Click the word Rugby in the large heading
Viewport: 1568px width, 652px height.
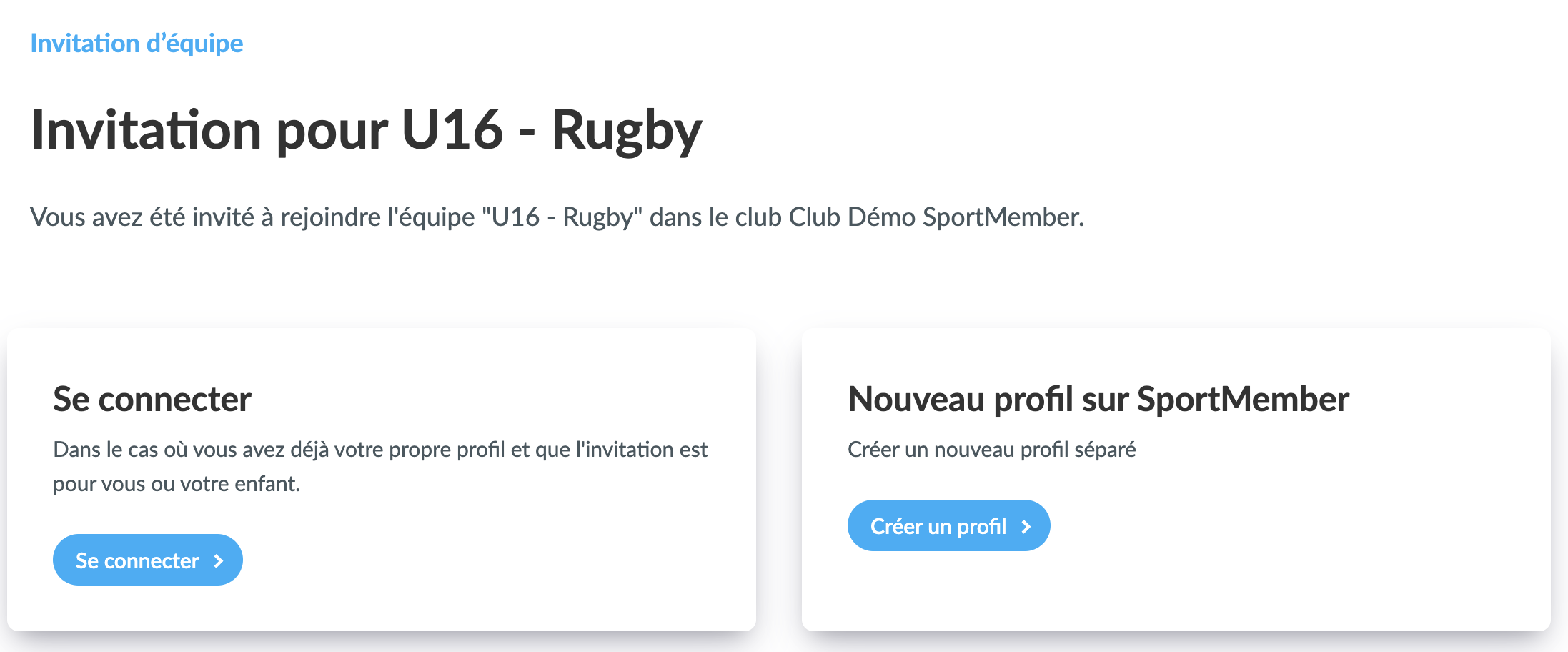627,130
